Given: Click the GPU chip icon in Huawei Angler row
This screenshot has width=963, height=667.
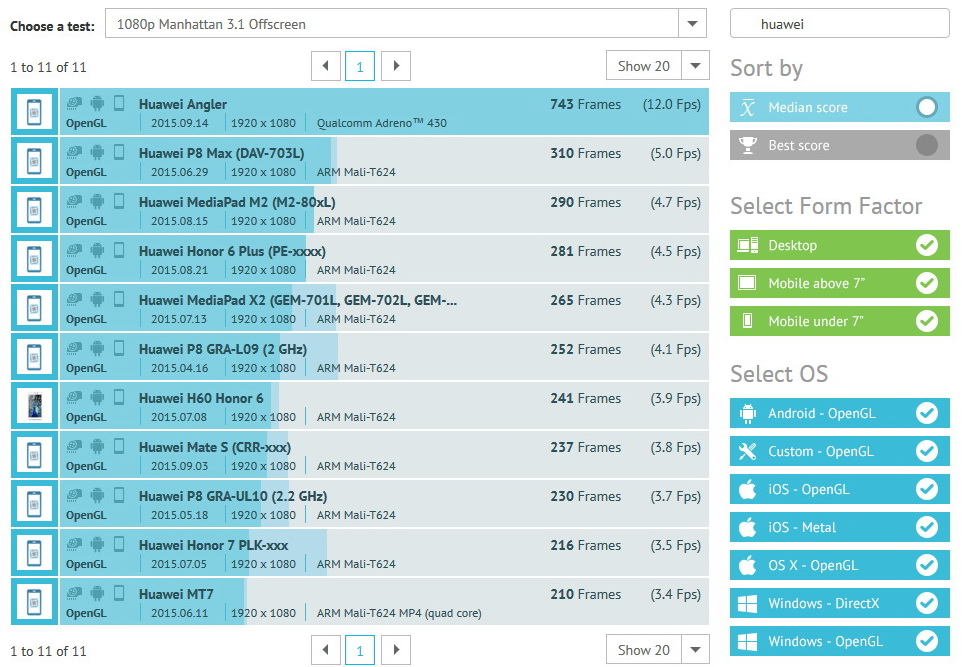Looking at the screenshot, I should (x=74, y=103).
